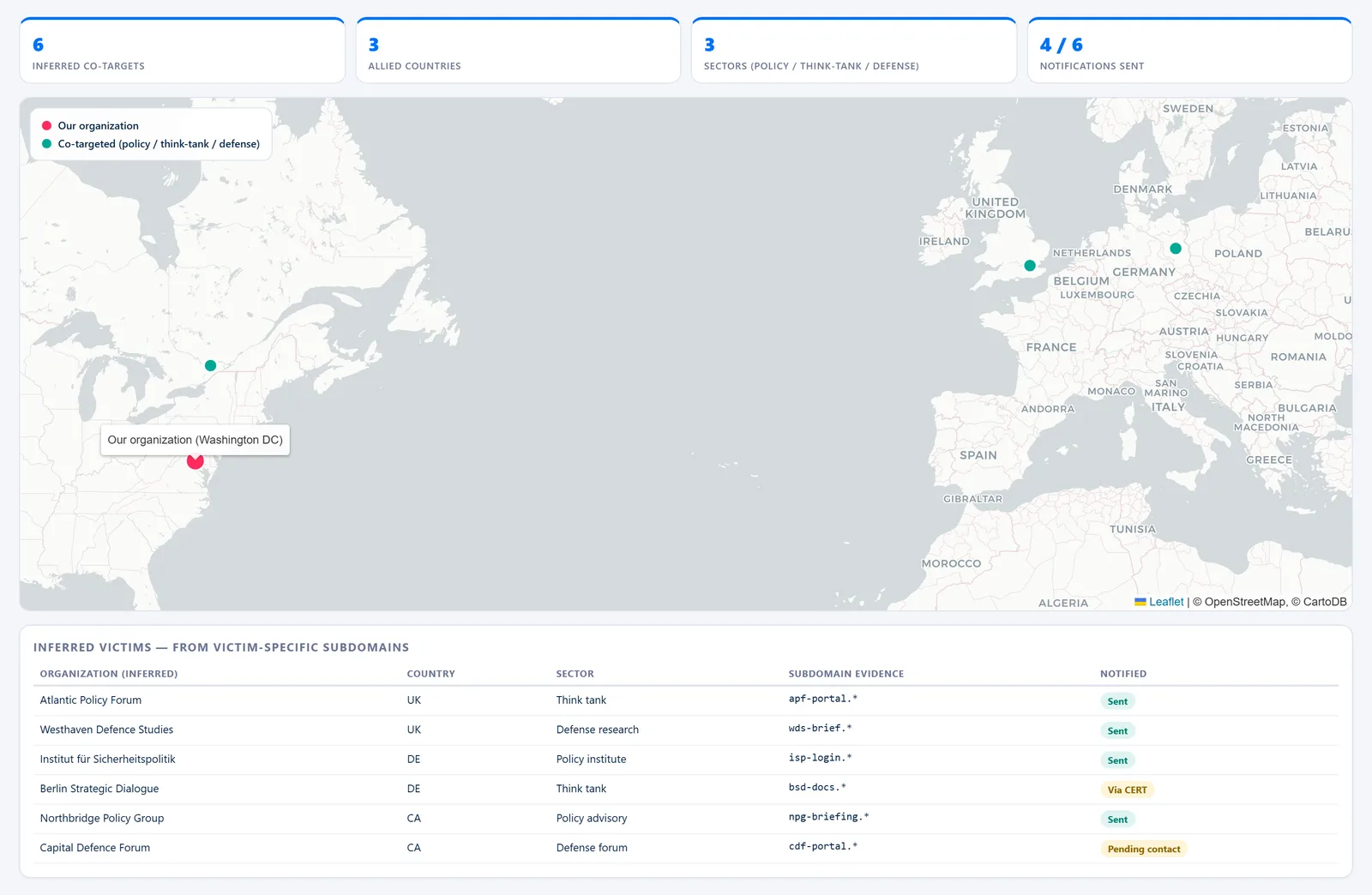Select the Capital Defence Forum row name
The image size is (1372, 895).
pos(95,848)
